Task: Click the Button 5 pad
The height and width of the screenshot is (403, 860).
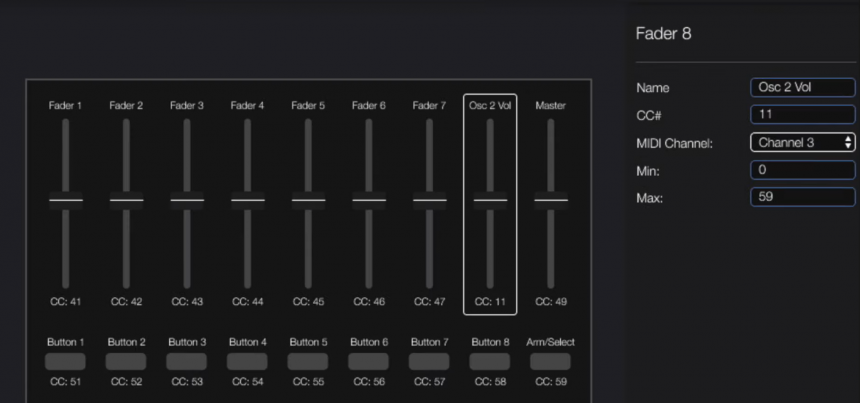Action: pos(308,362)
